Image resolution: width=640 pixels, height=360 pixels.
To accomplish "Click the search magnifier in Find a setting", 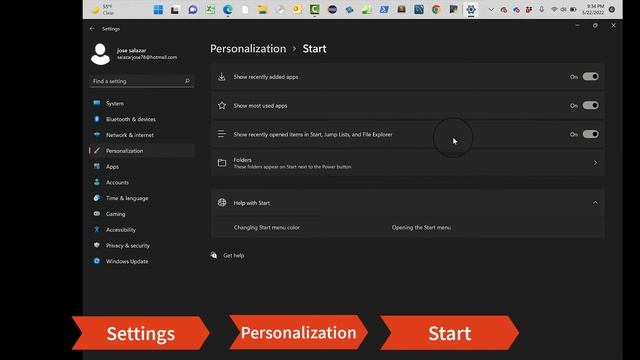I will [187, 81].
